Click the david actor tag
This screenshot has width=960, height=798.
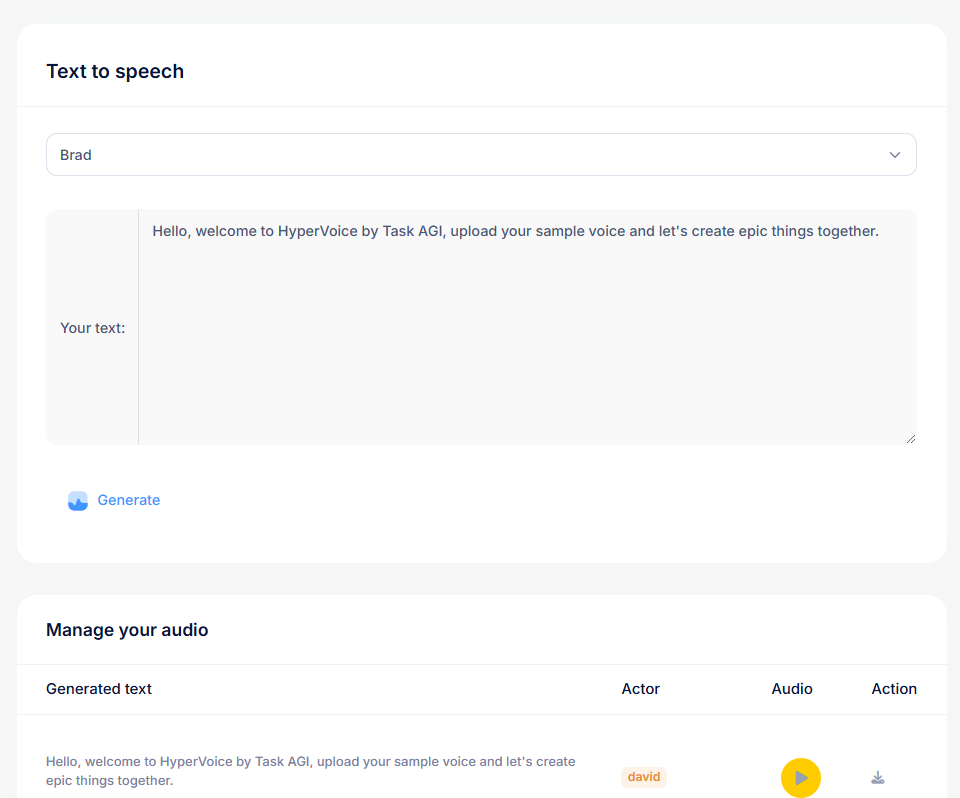(x=644, y=777)
